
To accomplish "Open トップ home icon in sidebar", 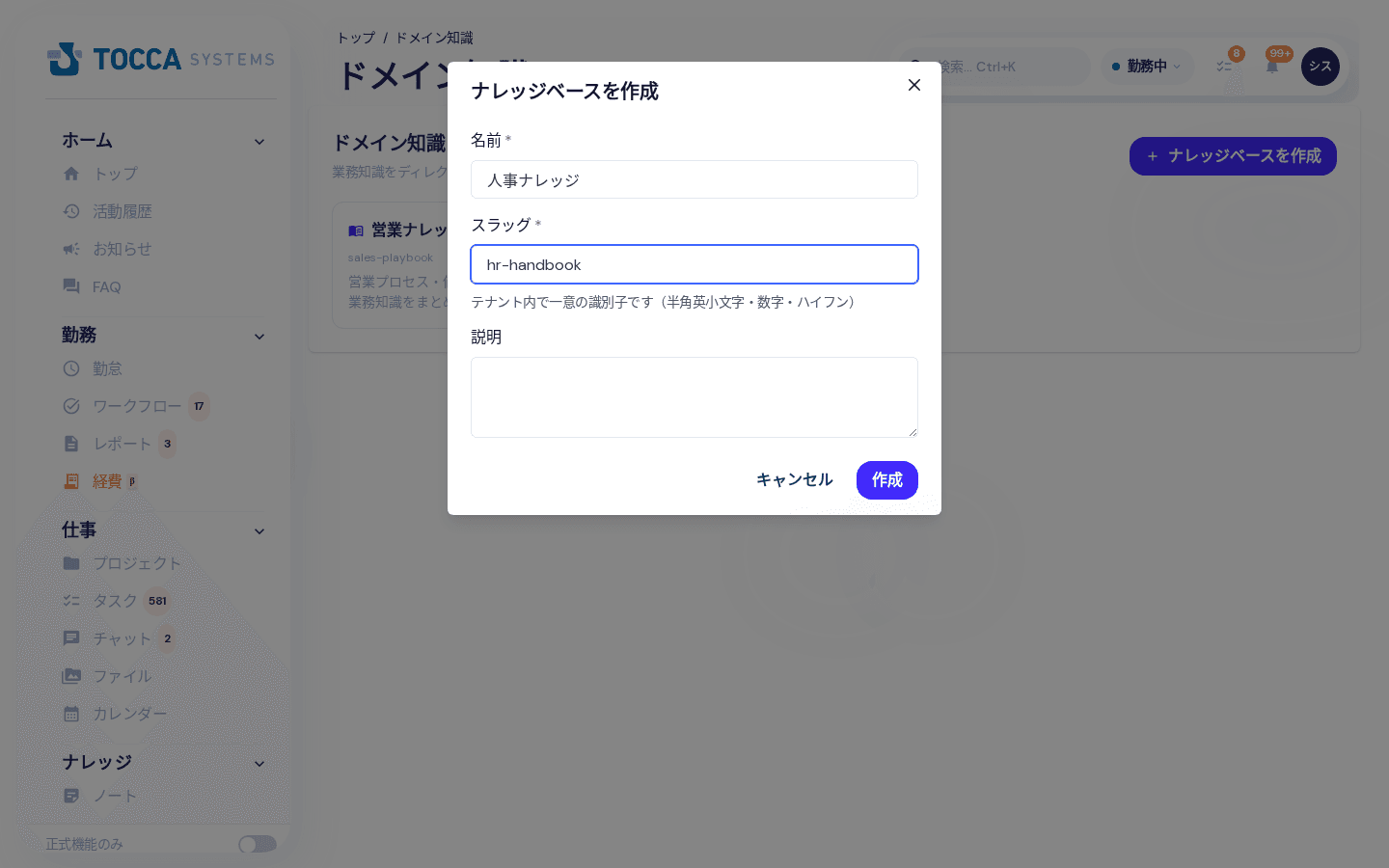I will (x=71, y=174).
